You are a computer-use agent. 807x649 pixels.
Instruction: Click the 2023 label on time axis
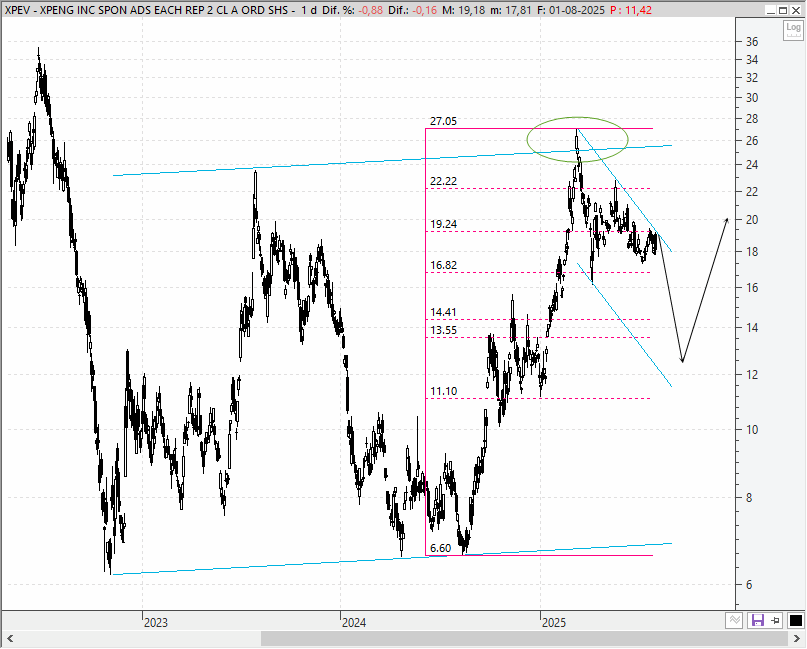pos(156,623)
